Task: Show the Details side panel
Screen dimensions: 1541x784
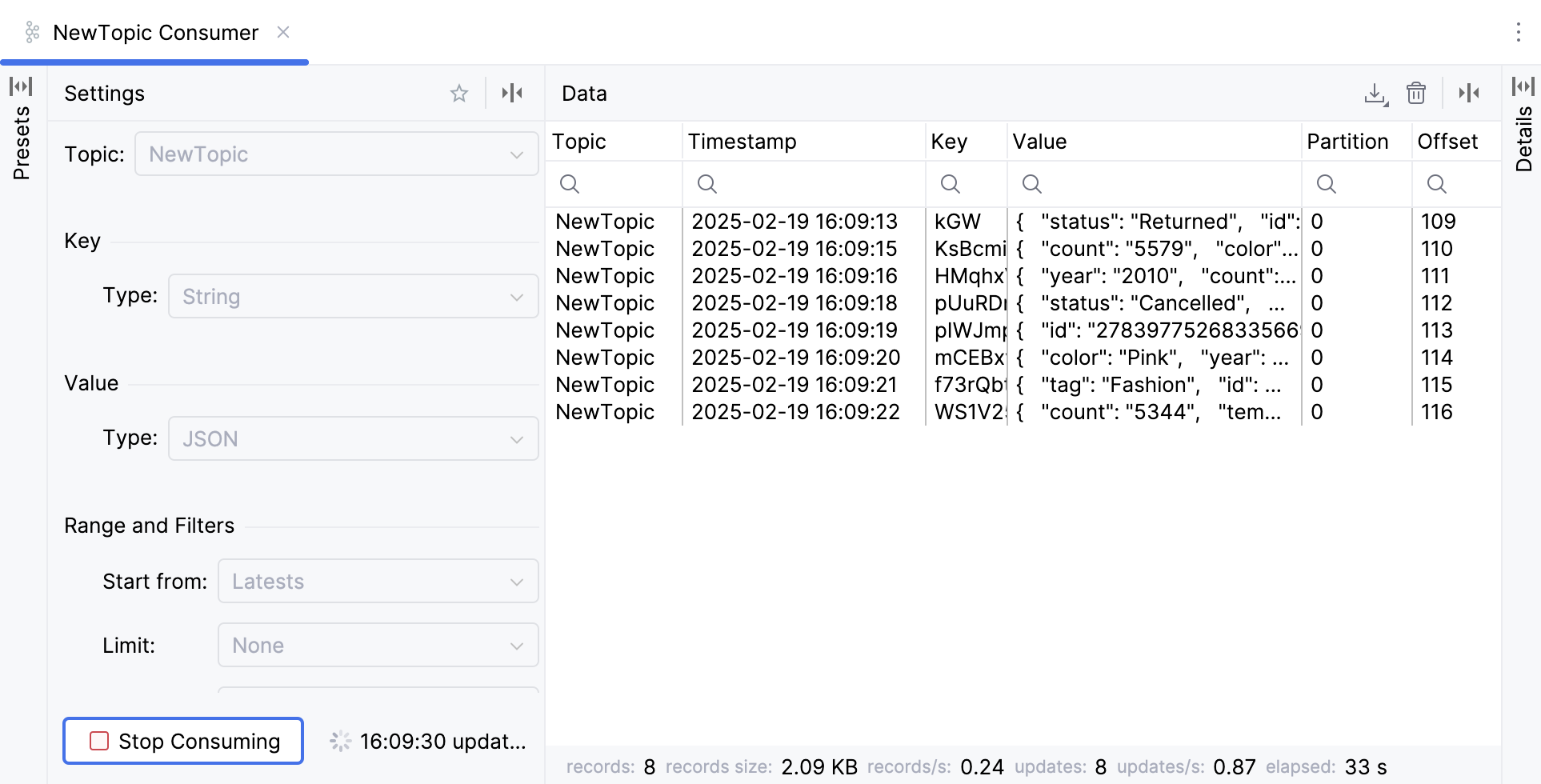Action: click(x=1523, y=136)
